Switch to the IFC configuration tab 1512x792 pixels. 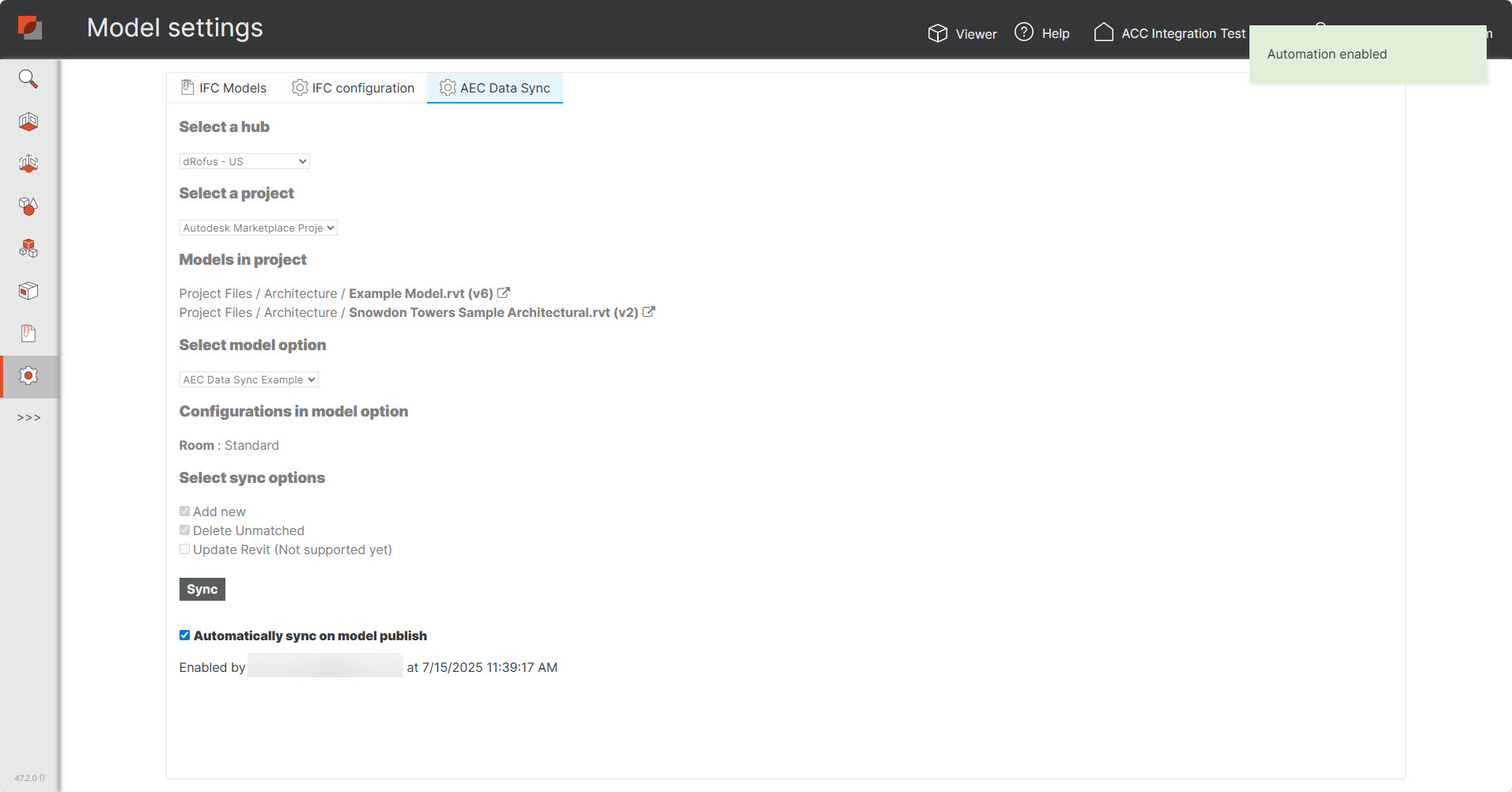tap(353, 88)
